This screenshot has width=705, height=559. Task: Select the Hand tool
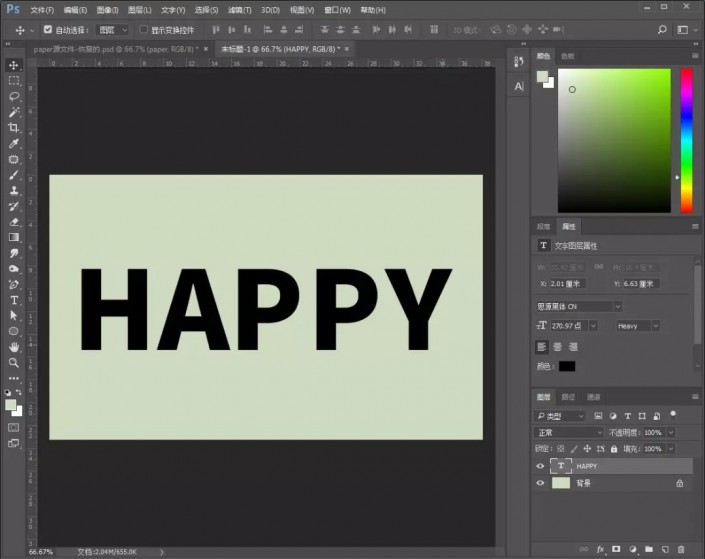(x=14, y=347)
